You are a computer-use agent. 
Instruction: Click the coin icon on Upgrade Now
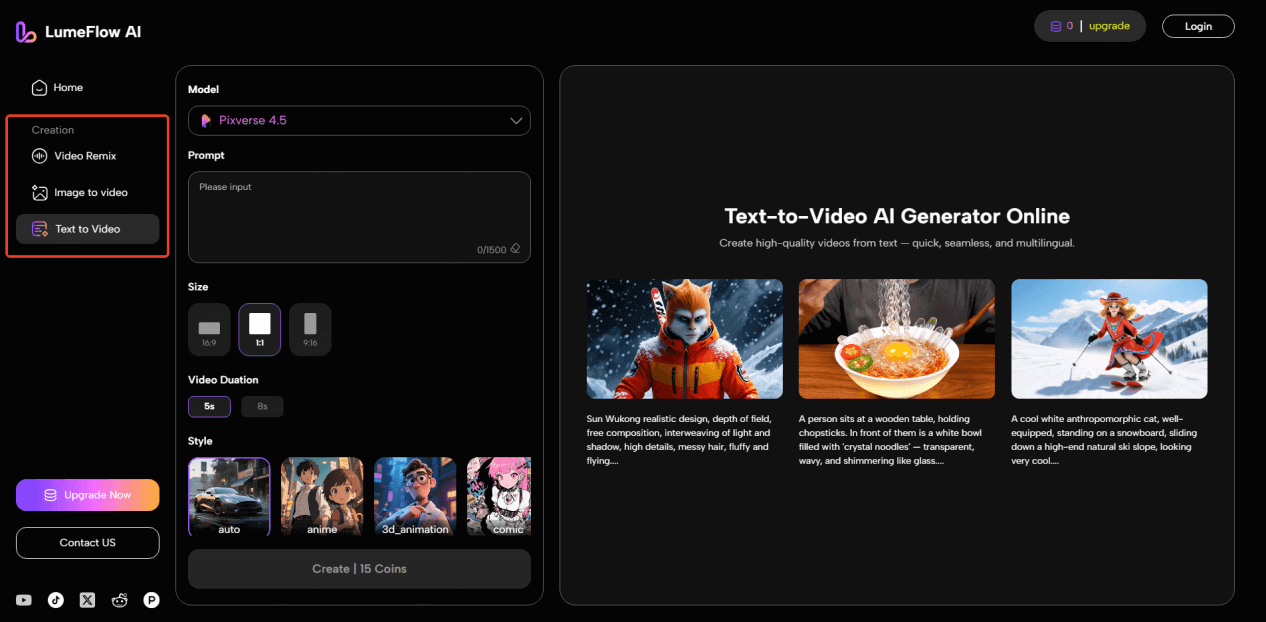tap(50, 495)
